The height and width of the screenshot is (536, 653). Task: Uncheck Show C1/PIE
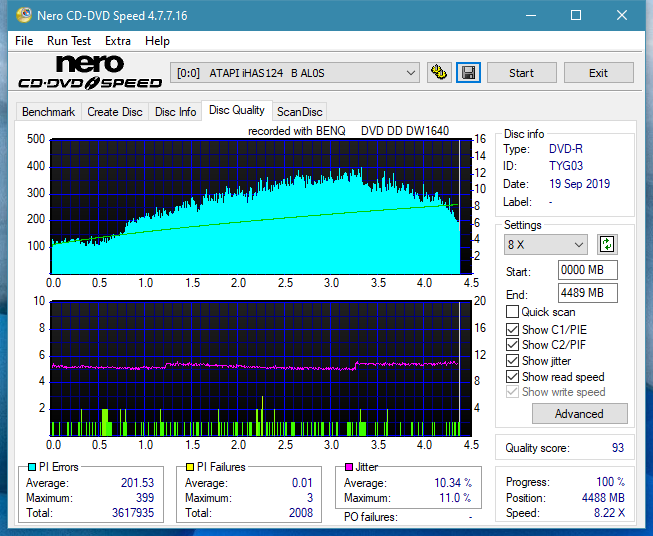pos(512,329)
